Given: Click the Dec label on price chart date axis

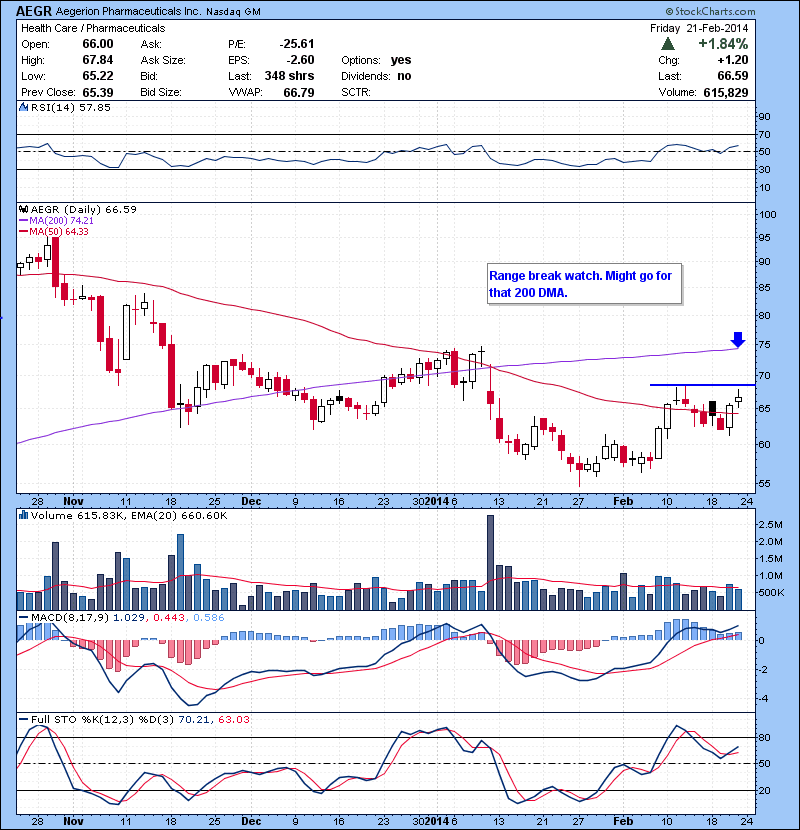Looking at the screenshot, I should tap(251, 501).
